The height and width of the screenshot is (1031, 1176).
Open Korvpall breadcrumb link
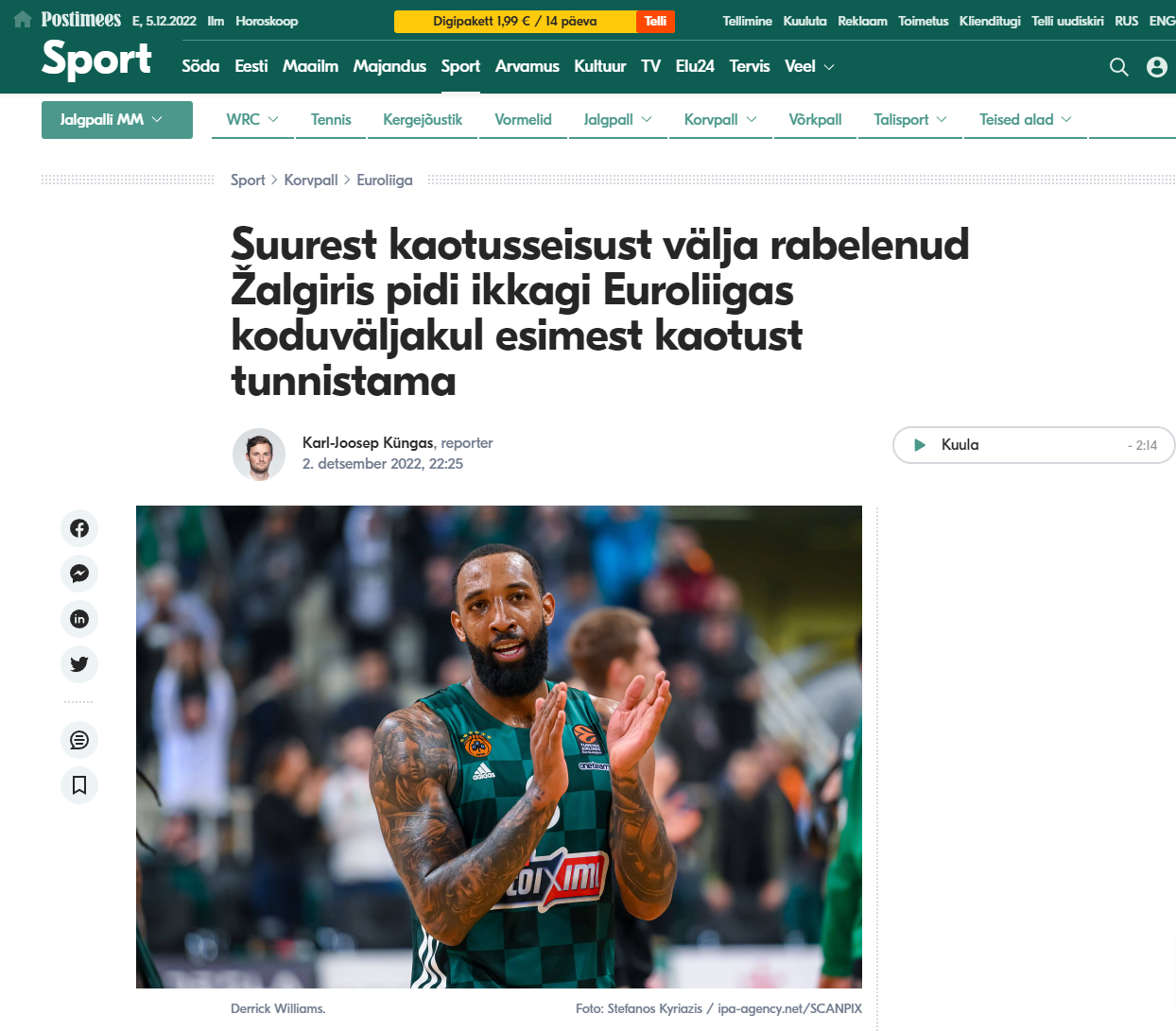(311, 180)
